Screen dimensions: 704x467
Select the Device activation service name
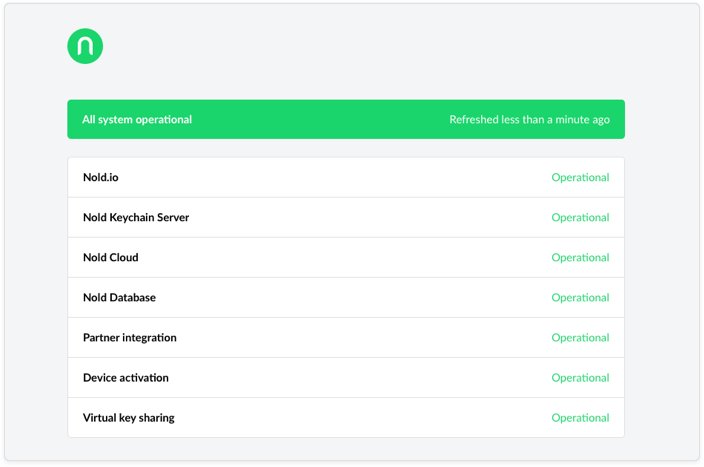pyautogui.click(x=126, y=378)
